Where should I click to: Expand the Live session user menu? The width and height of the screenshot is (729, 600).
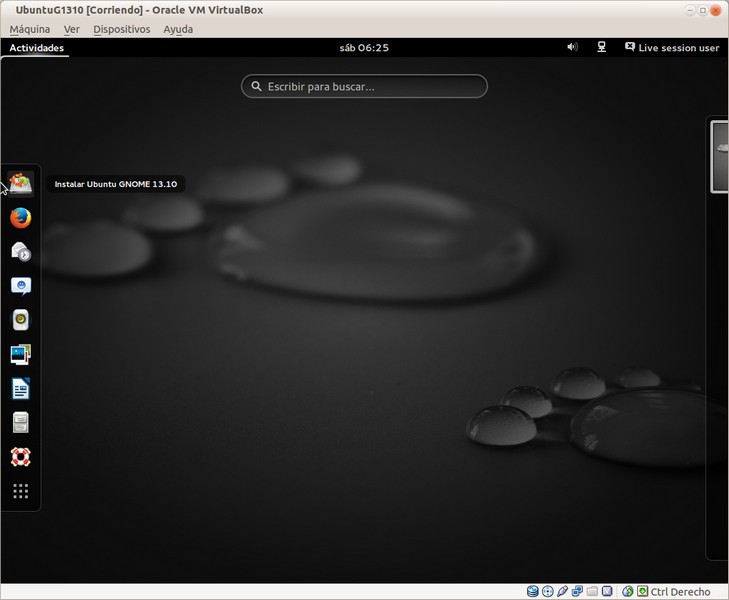pyautogui.click(x=672, y=48)
